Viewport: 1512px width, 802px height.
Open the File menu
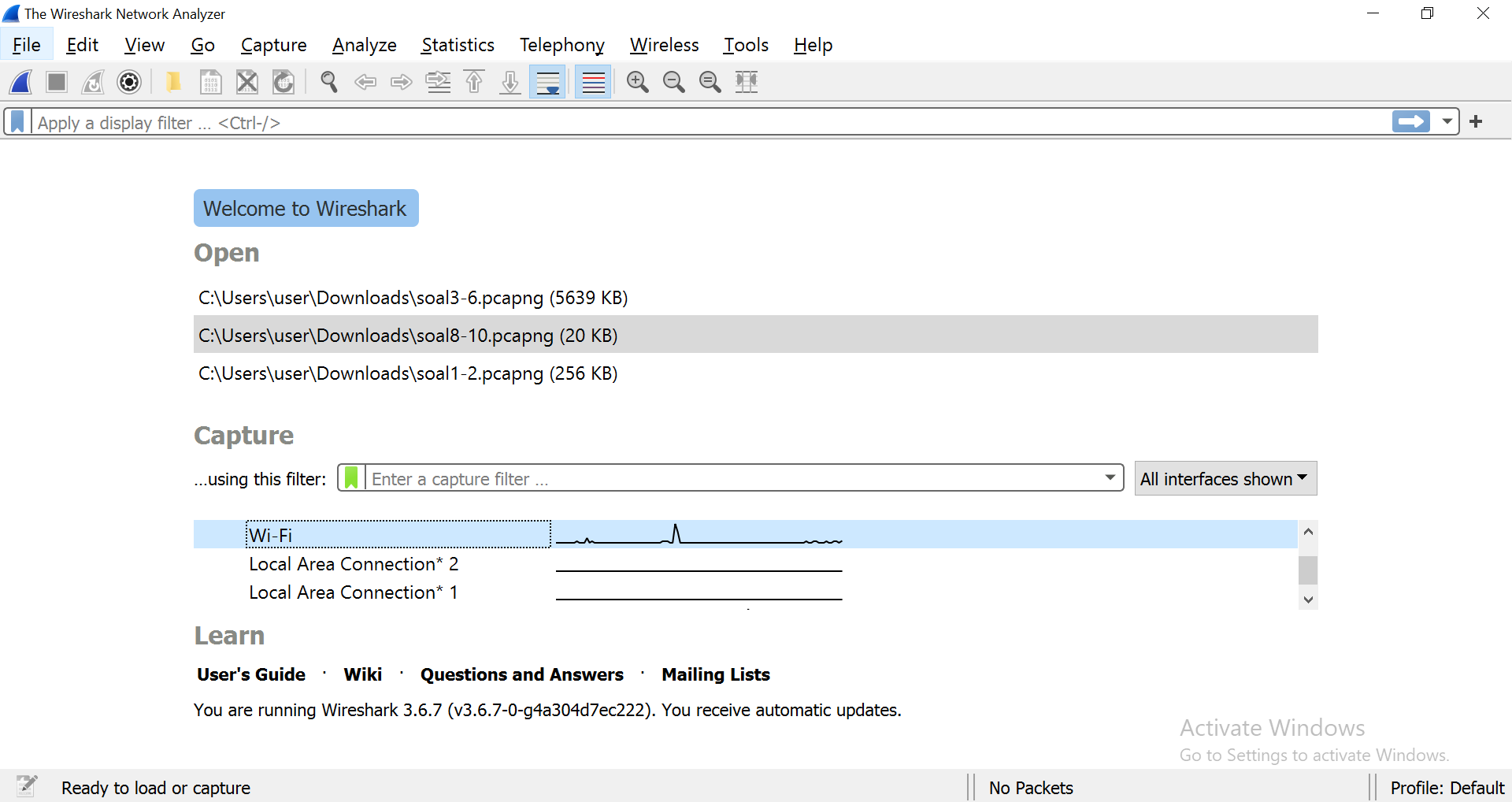27,45
